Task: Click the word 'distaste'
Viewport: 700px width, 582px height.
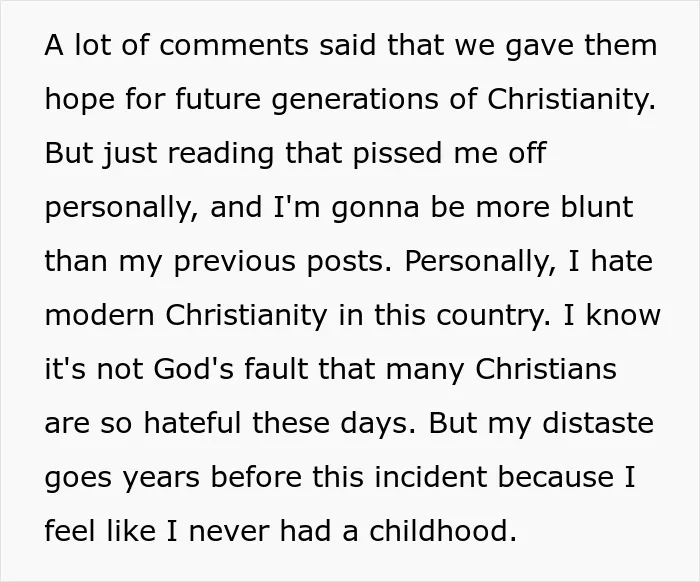Action: coord(598,423)
